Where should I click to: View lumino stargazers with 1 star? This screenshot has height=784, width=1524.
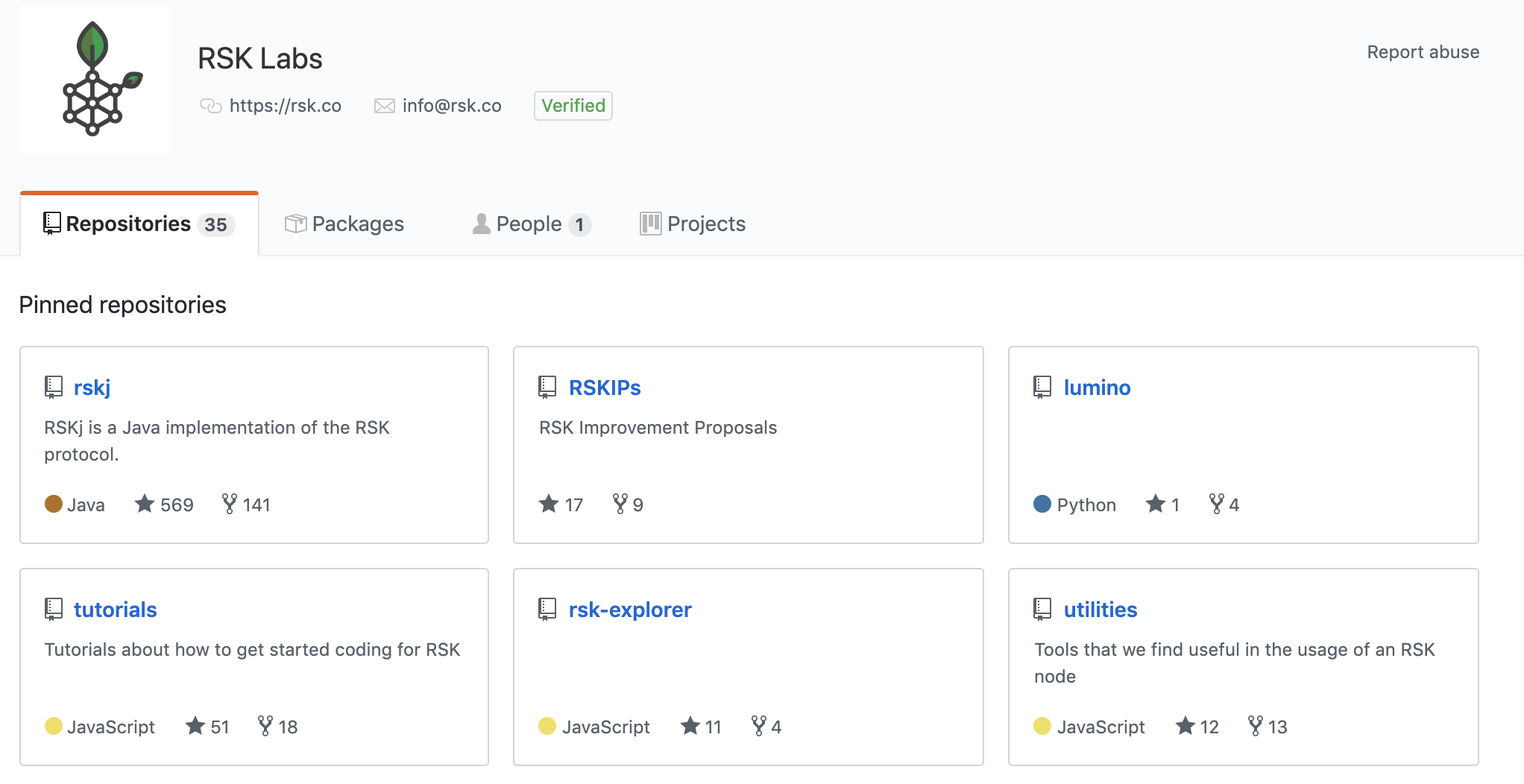pyautogui.click(x=1162, y=505)
